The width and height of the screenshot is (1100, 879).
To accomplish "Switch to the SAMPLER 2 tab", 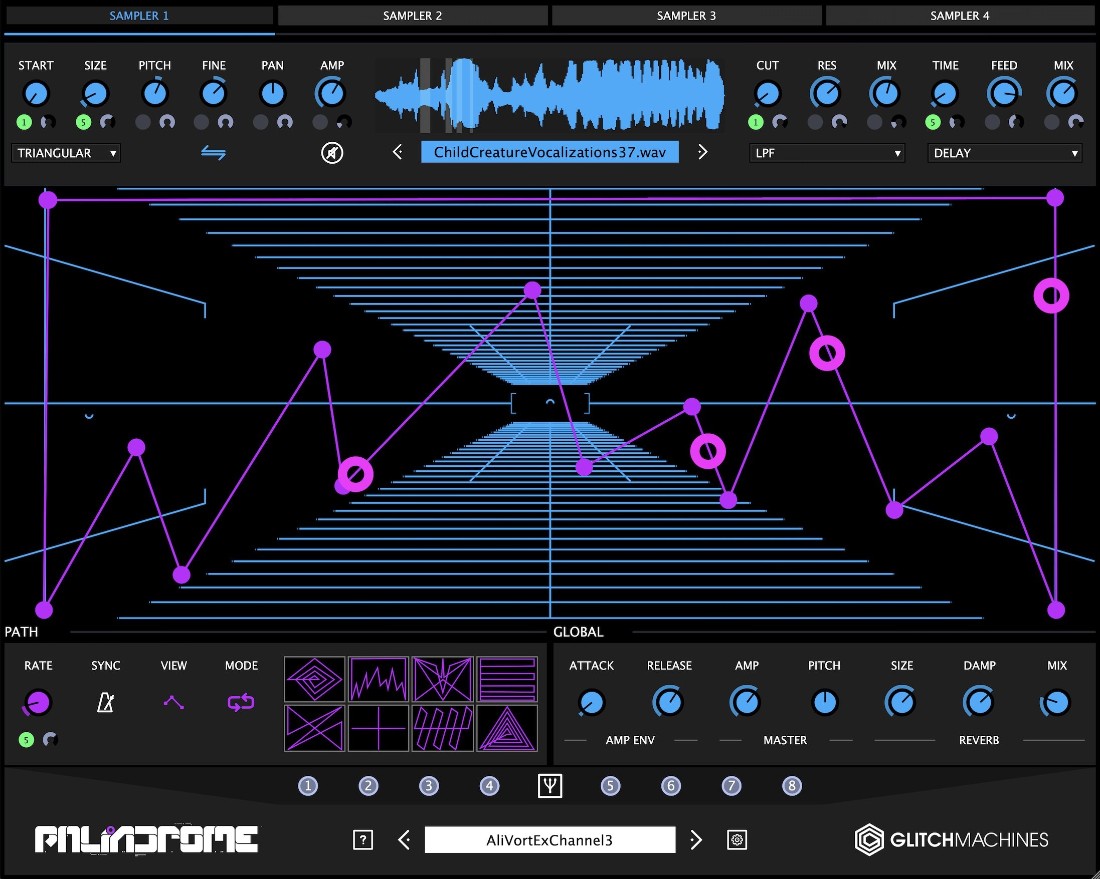I will [412, 16].
